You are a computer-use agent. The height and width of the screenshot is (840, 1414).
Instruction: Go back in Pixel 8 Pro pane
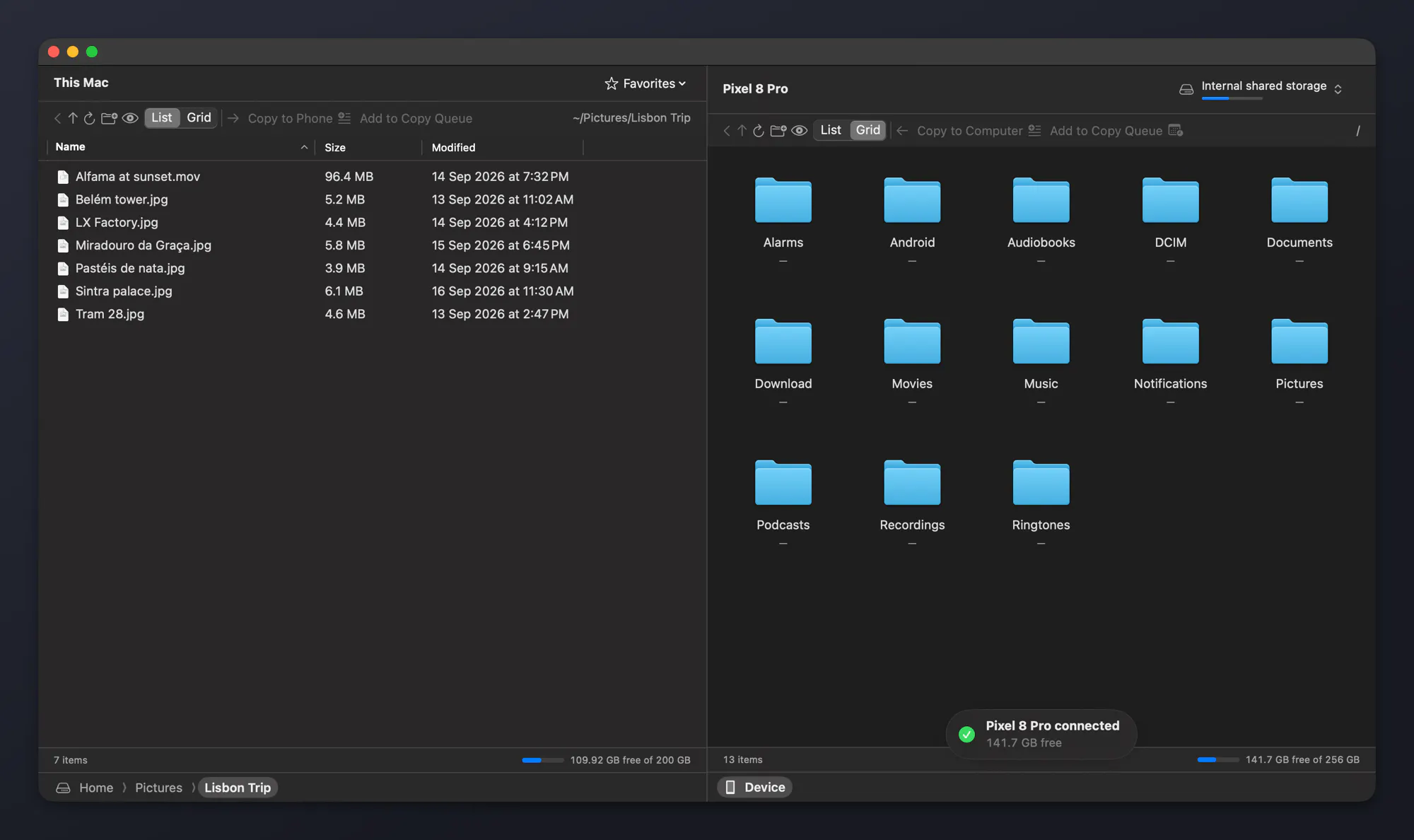(727, 131)
